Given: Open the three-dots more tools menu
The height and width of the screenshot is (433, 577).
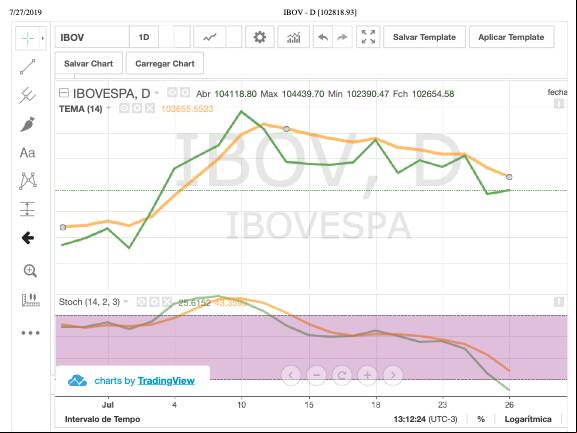Looking at the screenshot, I should (x=30, y=333).
